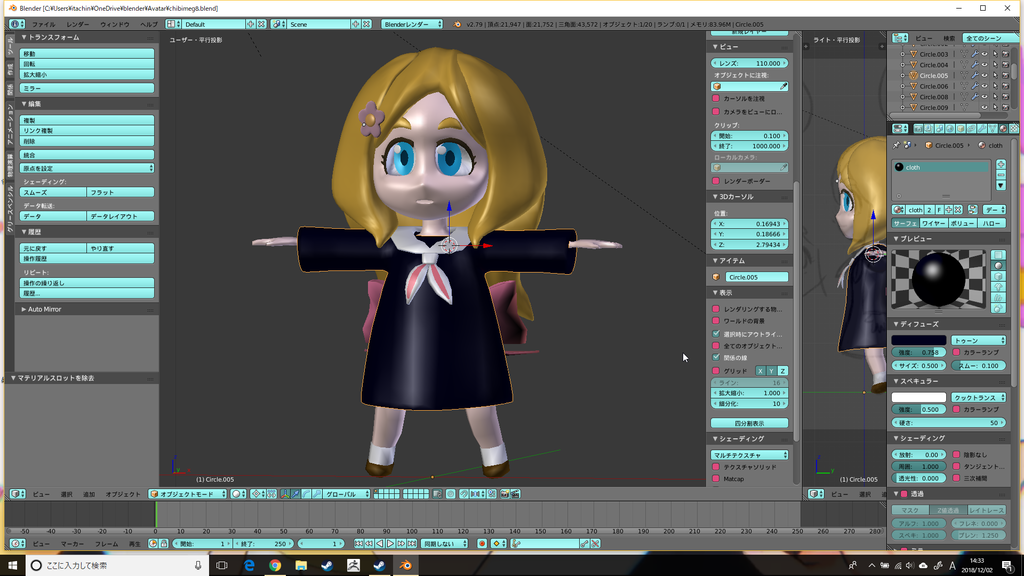1024x576 pixels.
Task: Open the レンダー menu
Action: 78,24
